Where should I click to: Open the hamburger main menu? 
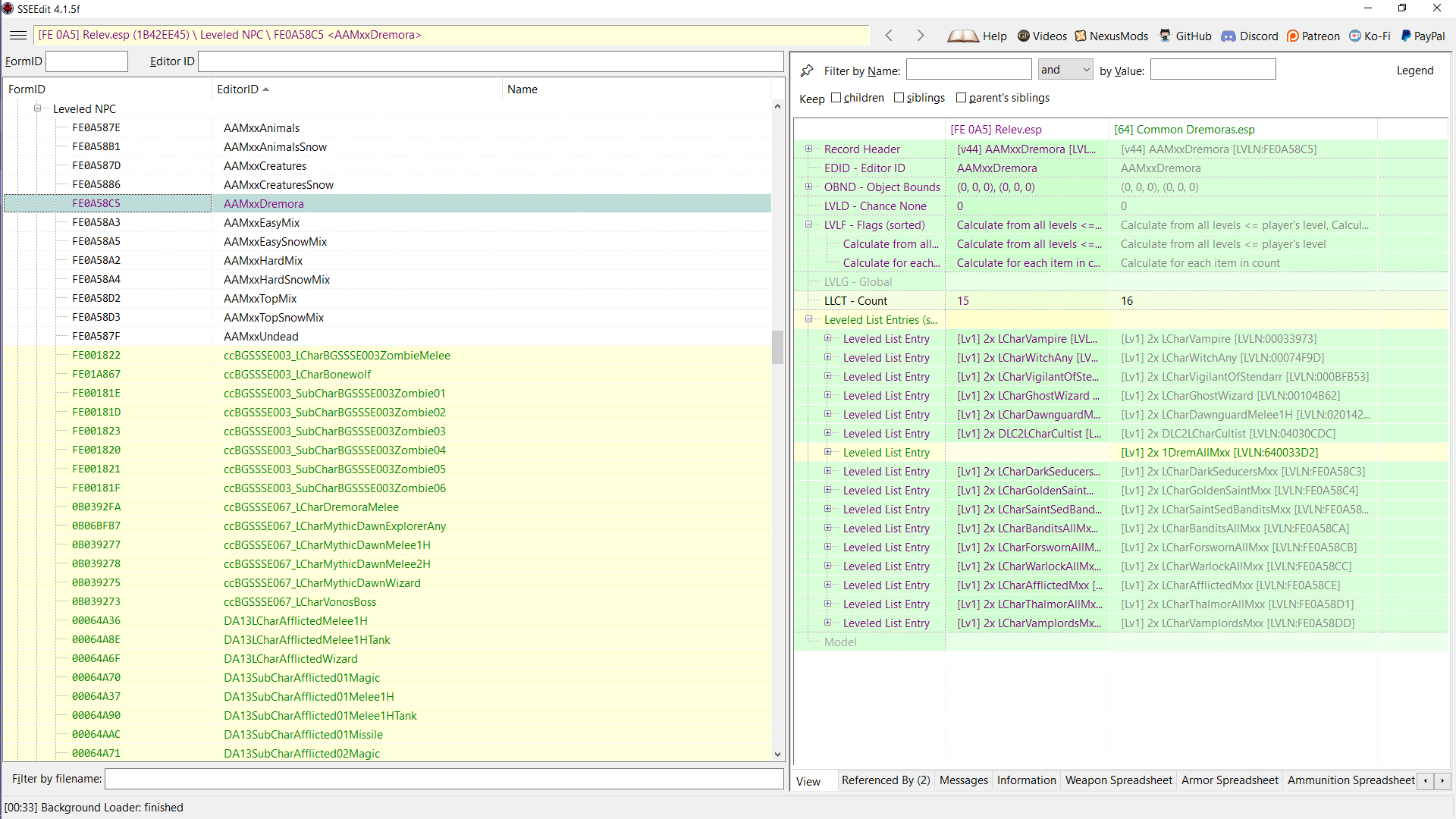pos(18,35)
